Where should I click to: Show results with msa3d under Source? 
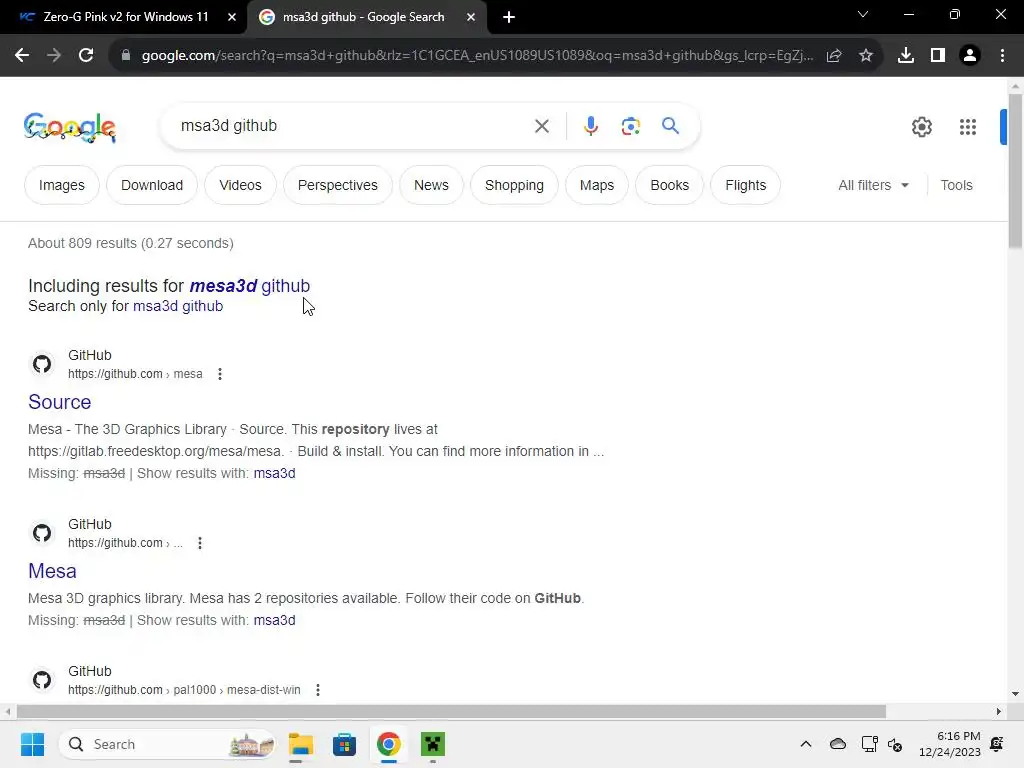[x=274, y=473]
